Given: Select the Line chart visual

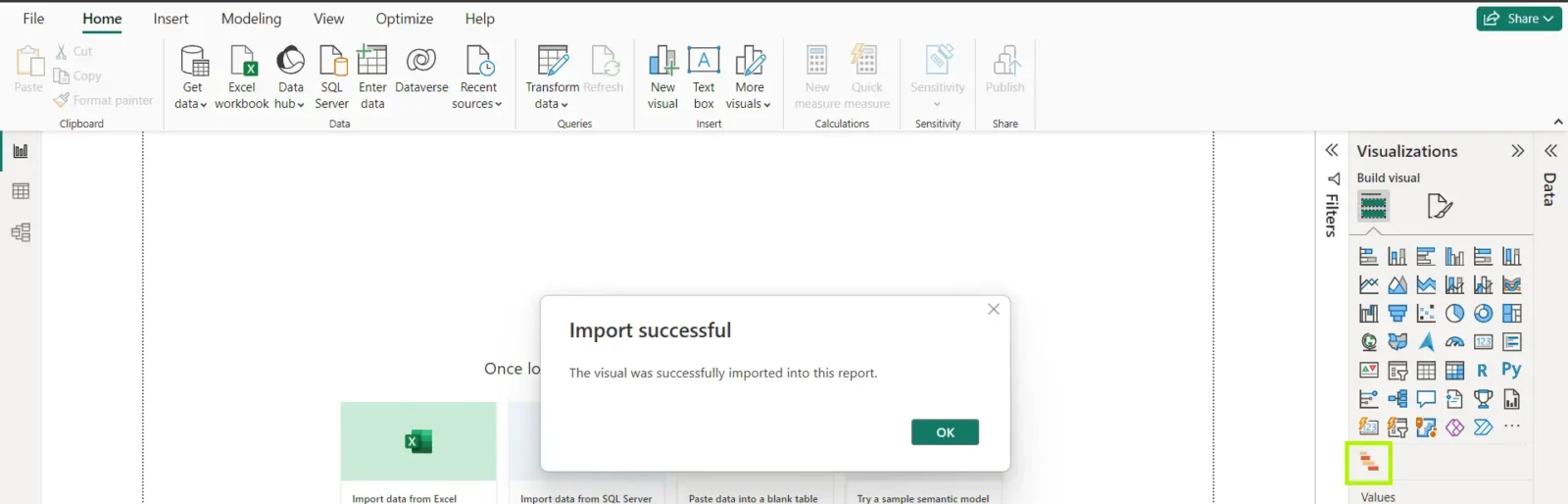Looking at the screenshot, I should pos(1369,285).
